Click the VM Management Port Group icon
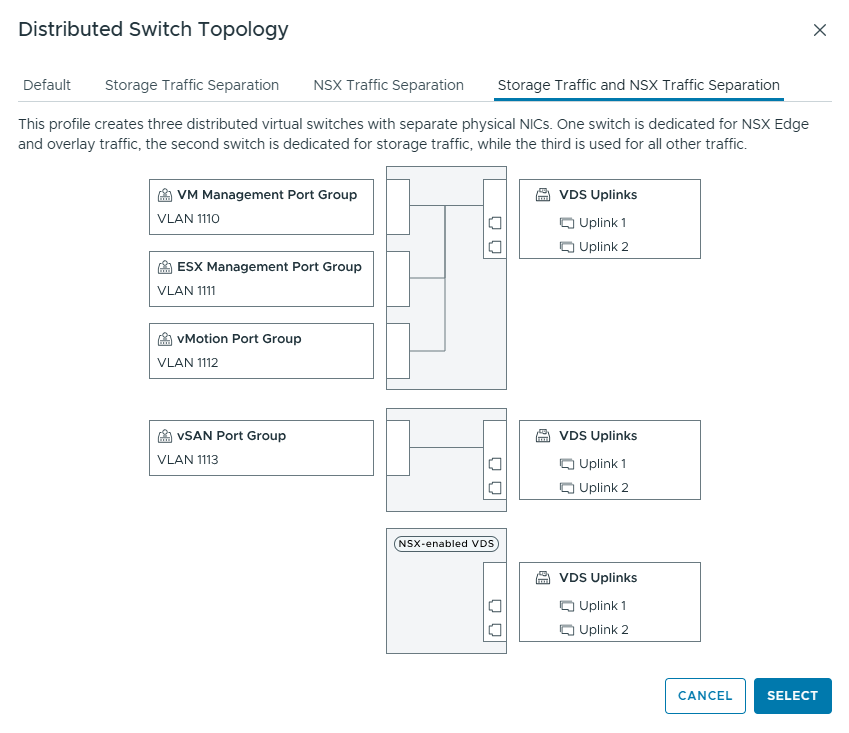The width and height of the screenshot is (849, 733). 165,195
